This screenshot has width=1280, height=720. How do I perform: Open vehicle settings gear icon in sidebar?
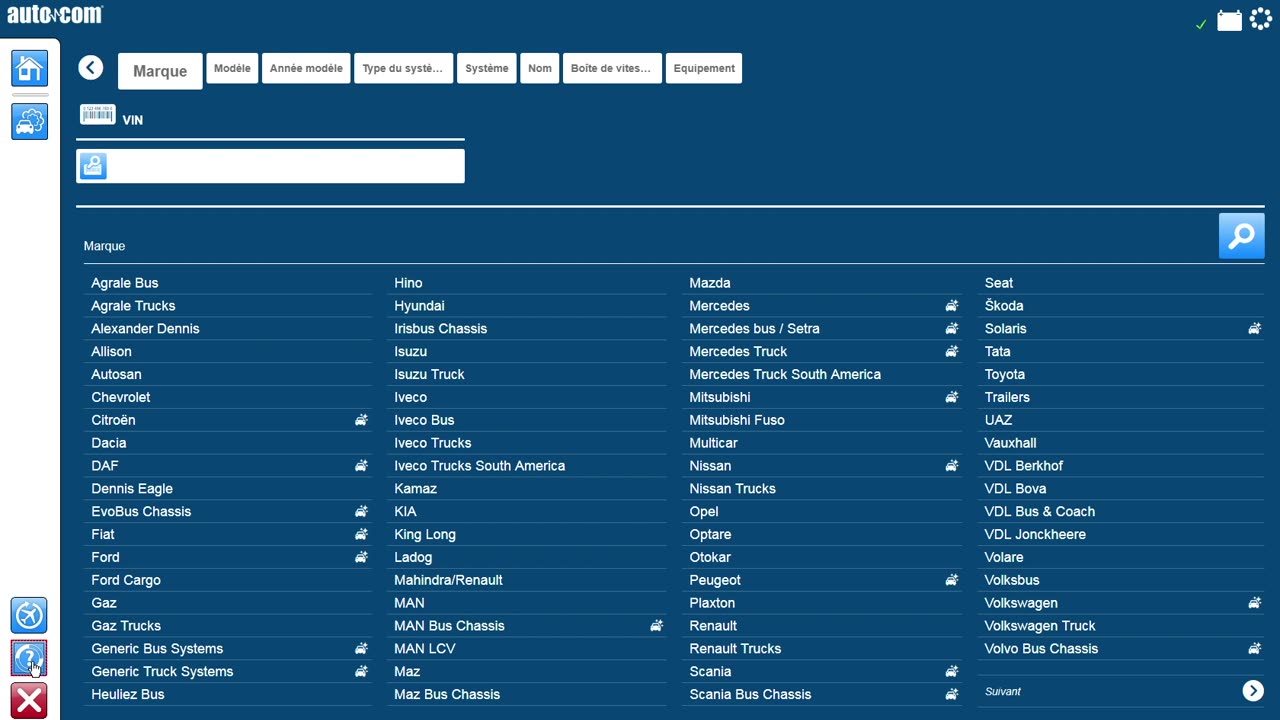[29, 122]
